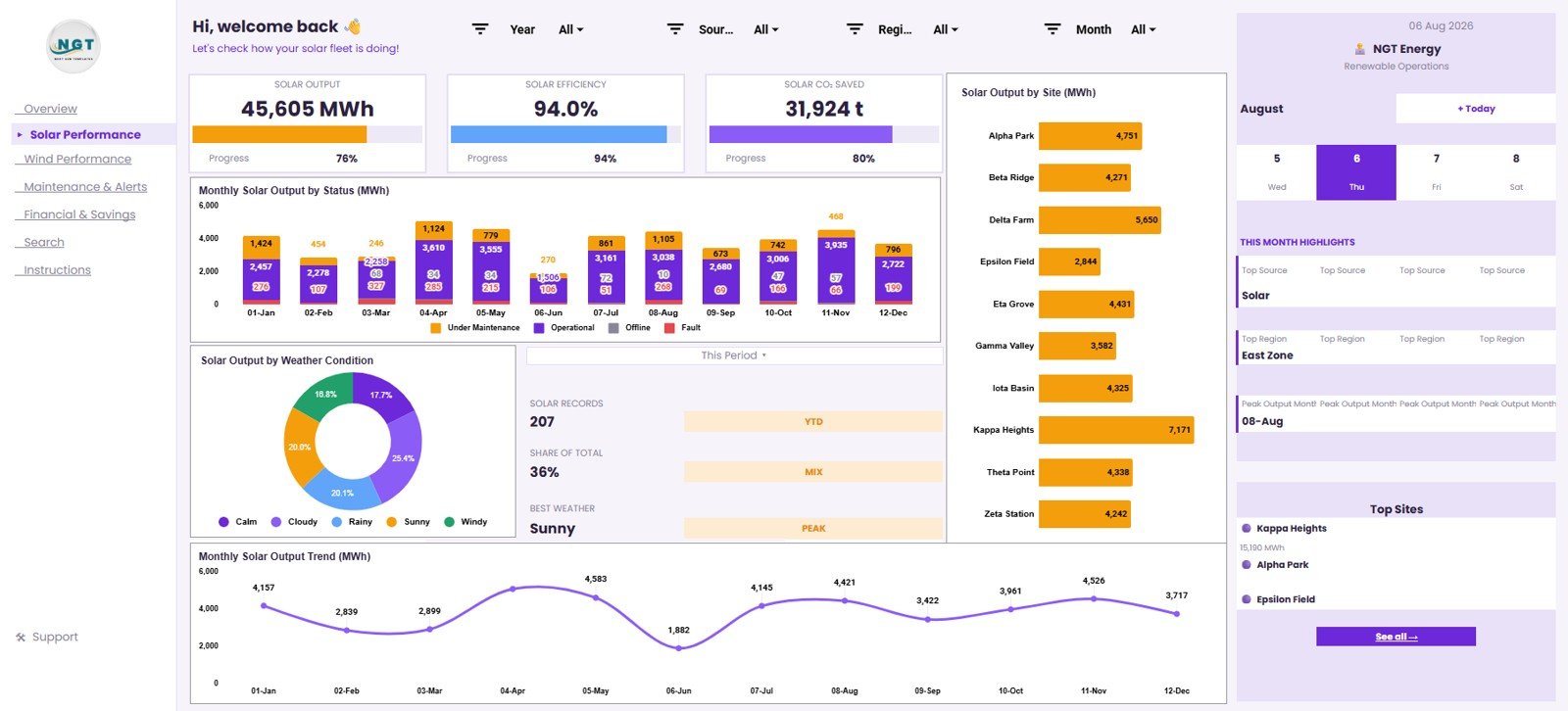Click the NGT company logo
The height and width of the screenshot is (711, 1568).
pyautogui.click(x=73, y=46)
